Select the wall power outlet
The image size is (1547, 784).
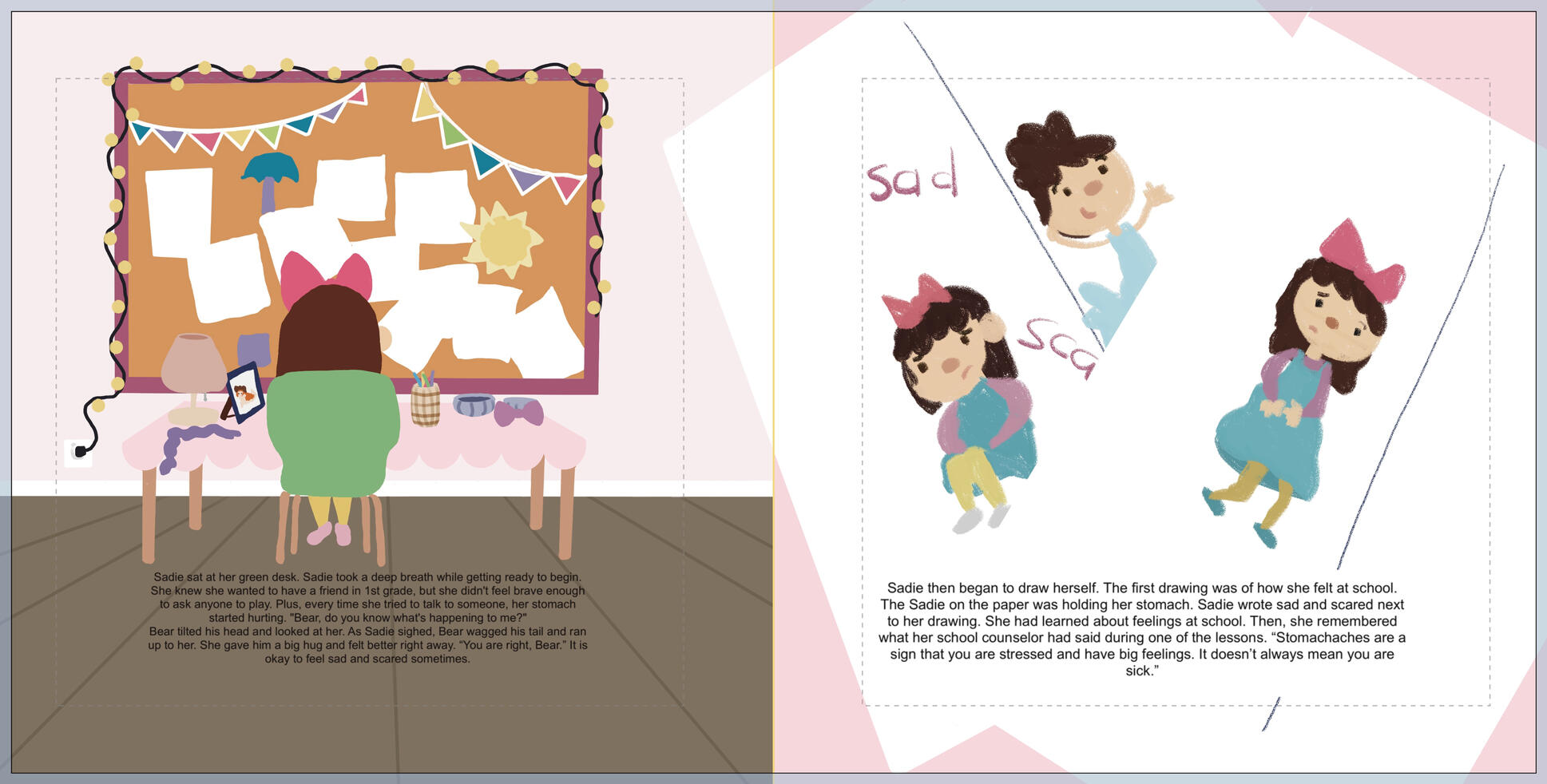click(x=77, y=453)
